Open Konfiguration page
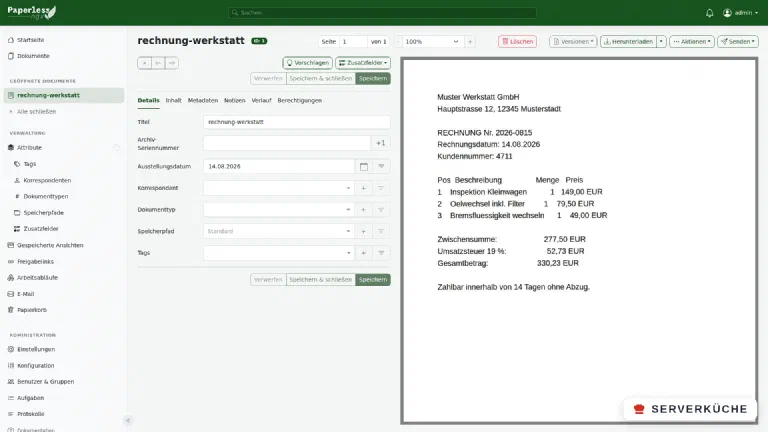This screenshot has height=432, width=768. (35, 365)
